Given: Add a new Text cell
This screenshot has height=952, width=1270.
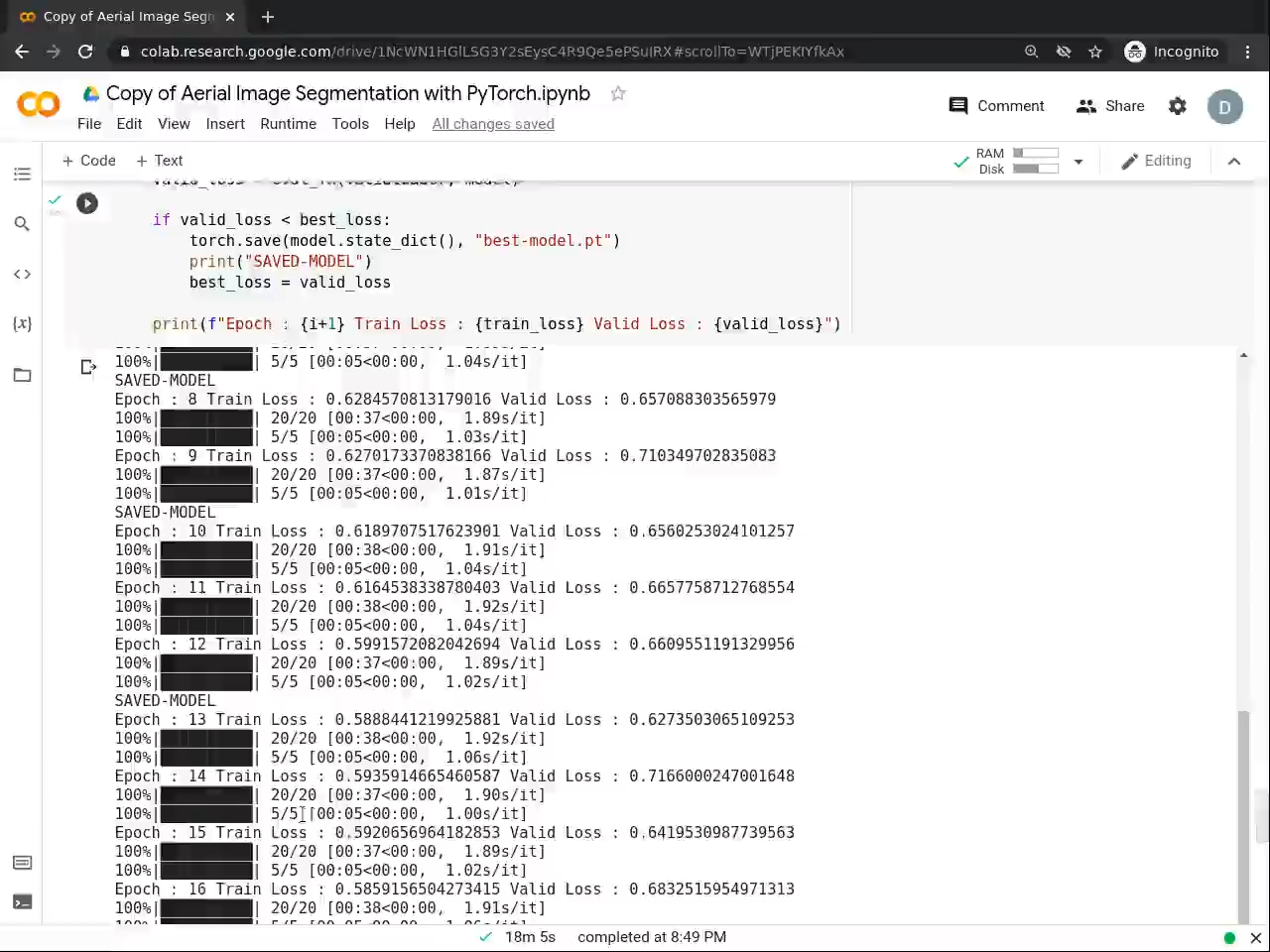Looking at the screenshot, I should 159,161.
